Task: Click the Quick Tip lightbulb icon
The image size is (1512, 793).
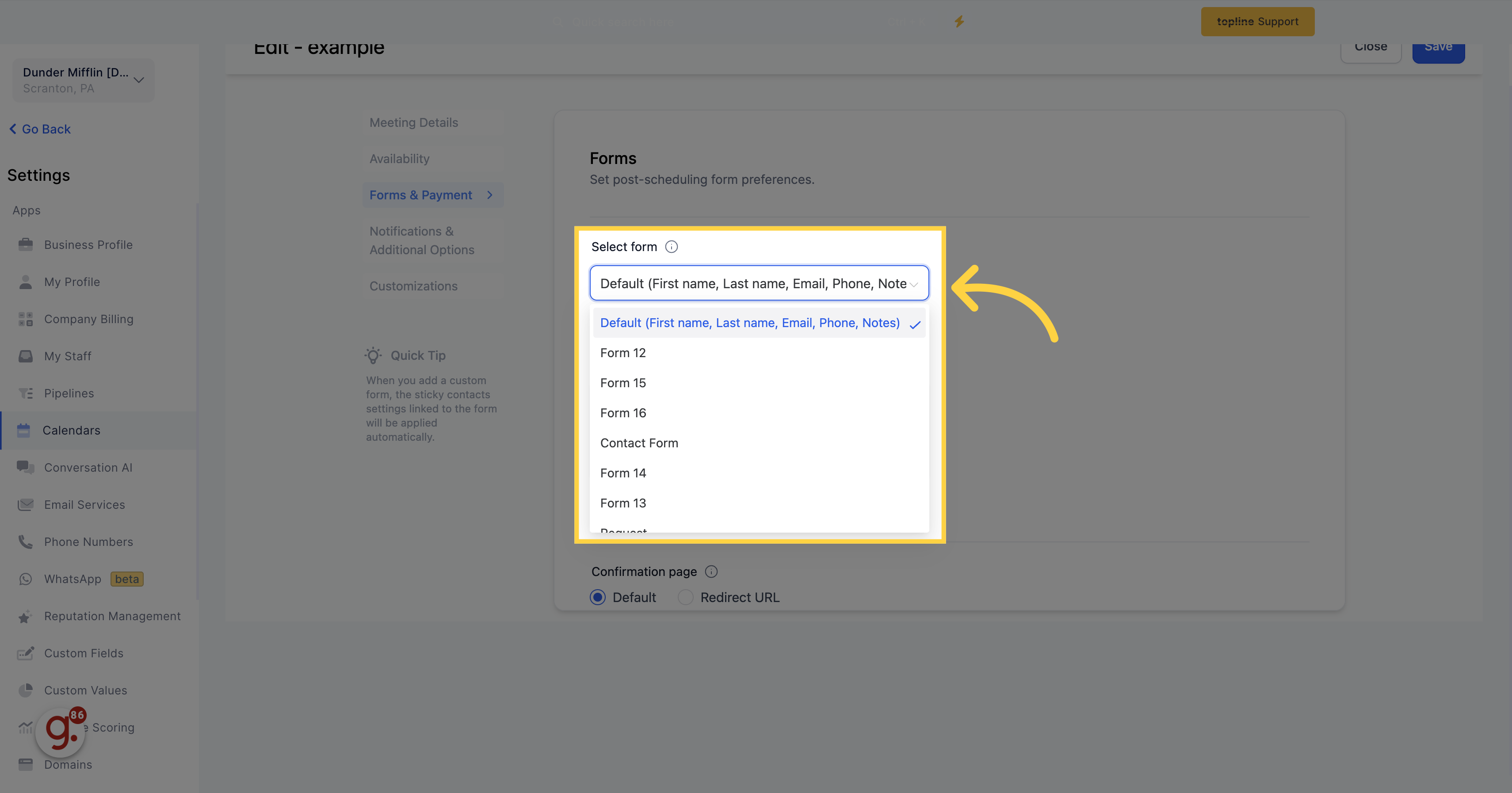Action: tap(373, 355)
